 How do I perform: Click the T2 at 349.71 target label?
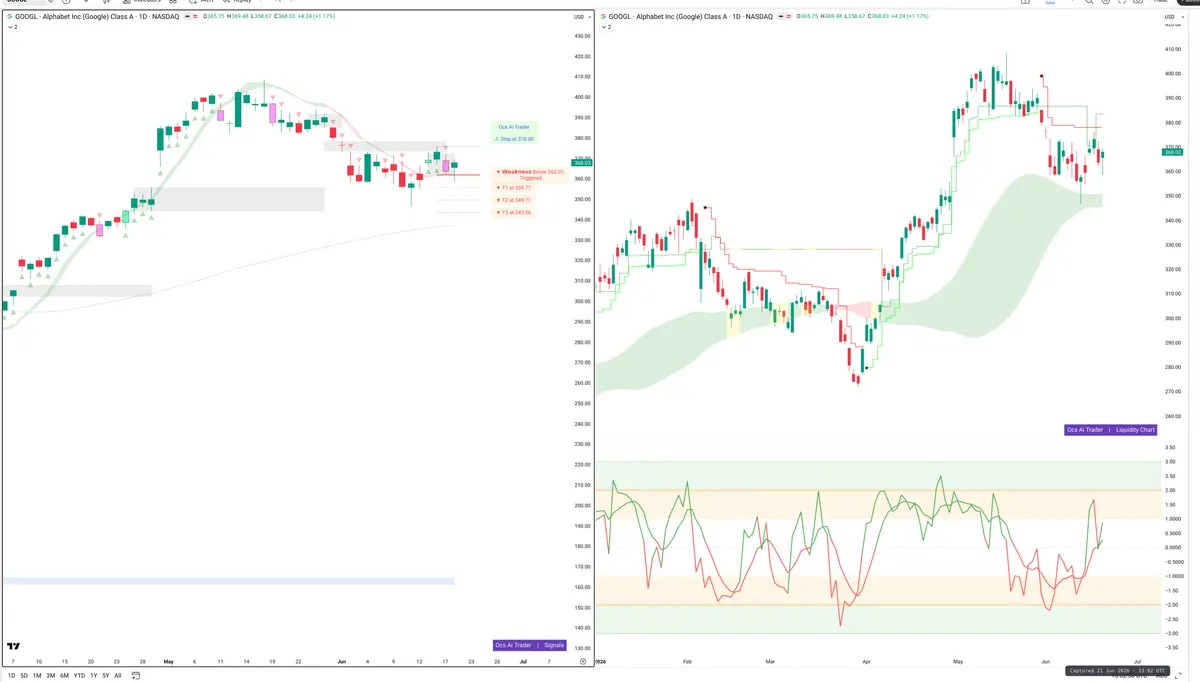pyautogui.click(x=514, y=200)
